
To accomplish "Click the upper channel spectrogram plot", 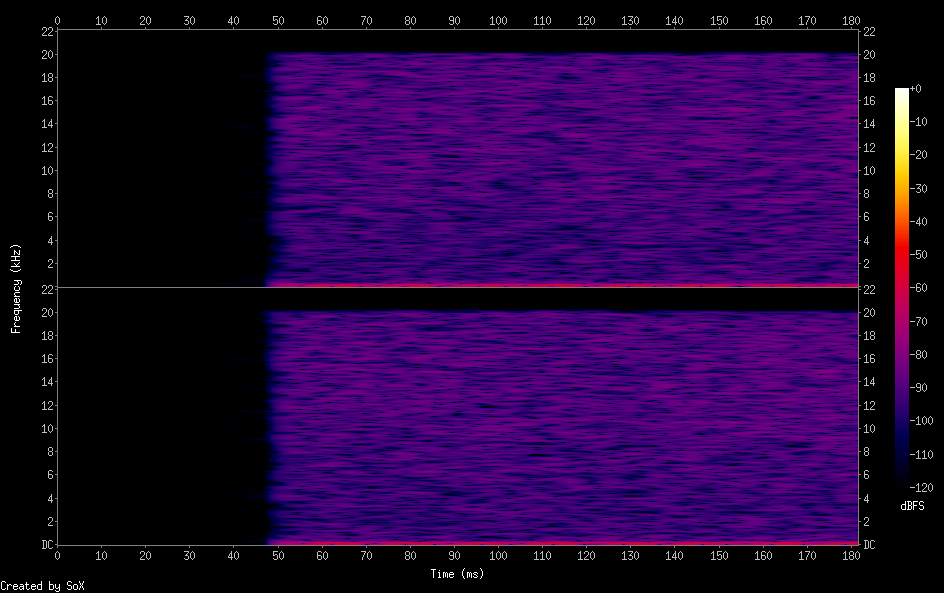I will 458,158.
